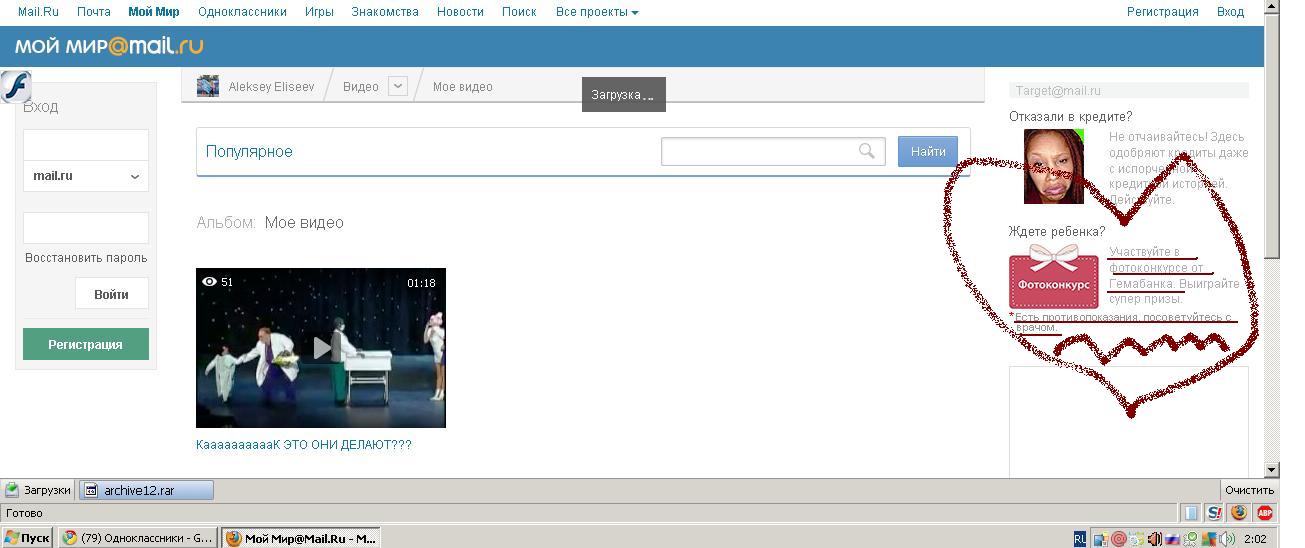Open Adblock Plus ABP icon
The width and height of the screenshot is (1305, 548).
tap(1264, 513)
